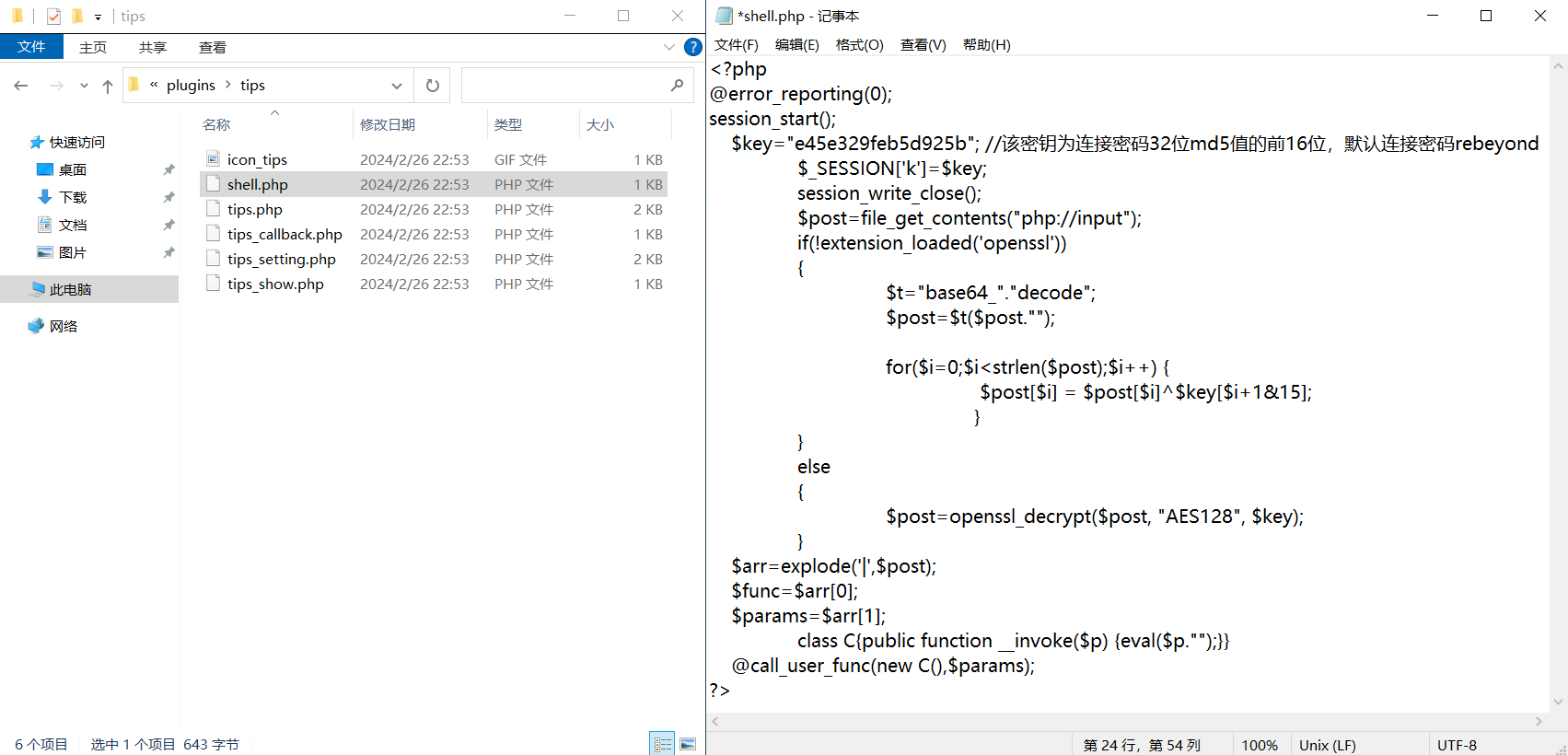
Task: Go up one folder level
Action: [108, 86]
